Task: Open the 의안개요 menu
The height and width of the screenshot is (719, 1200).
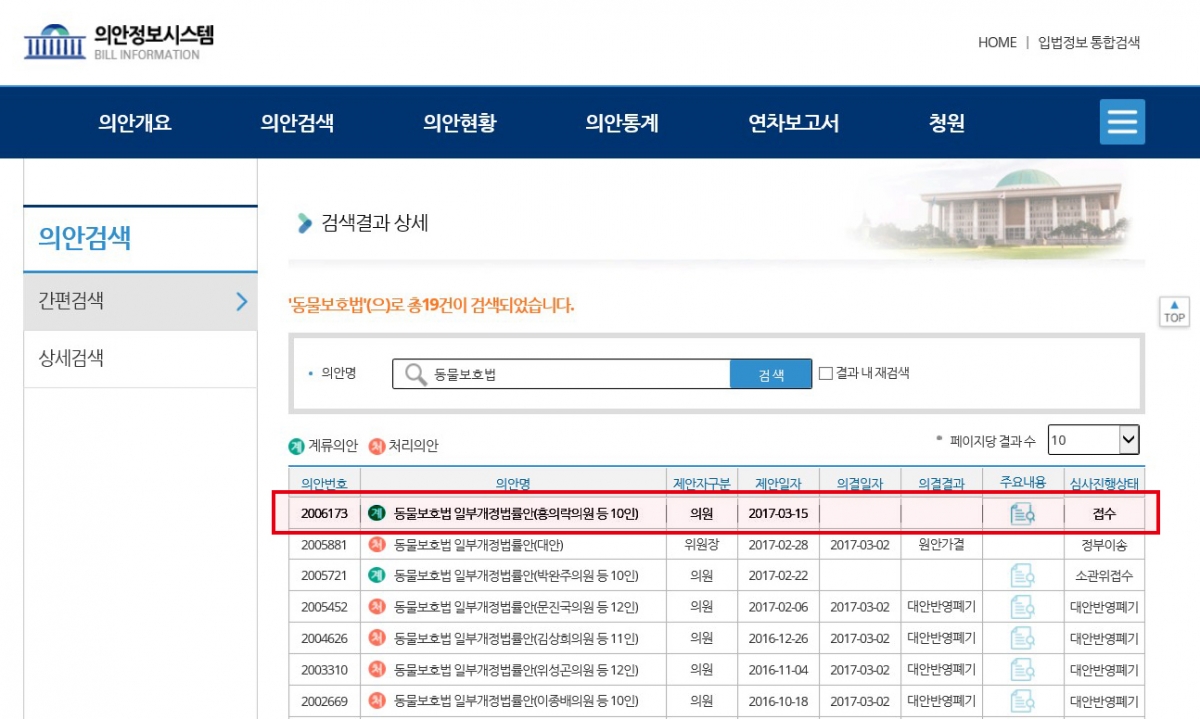Action: [135, 123]
